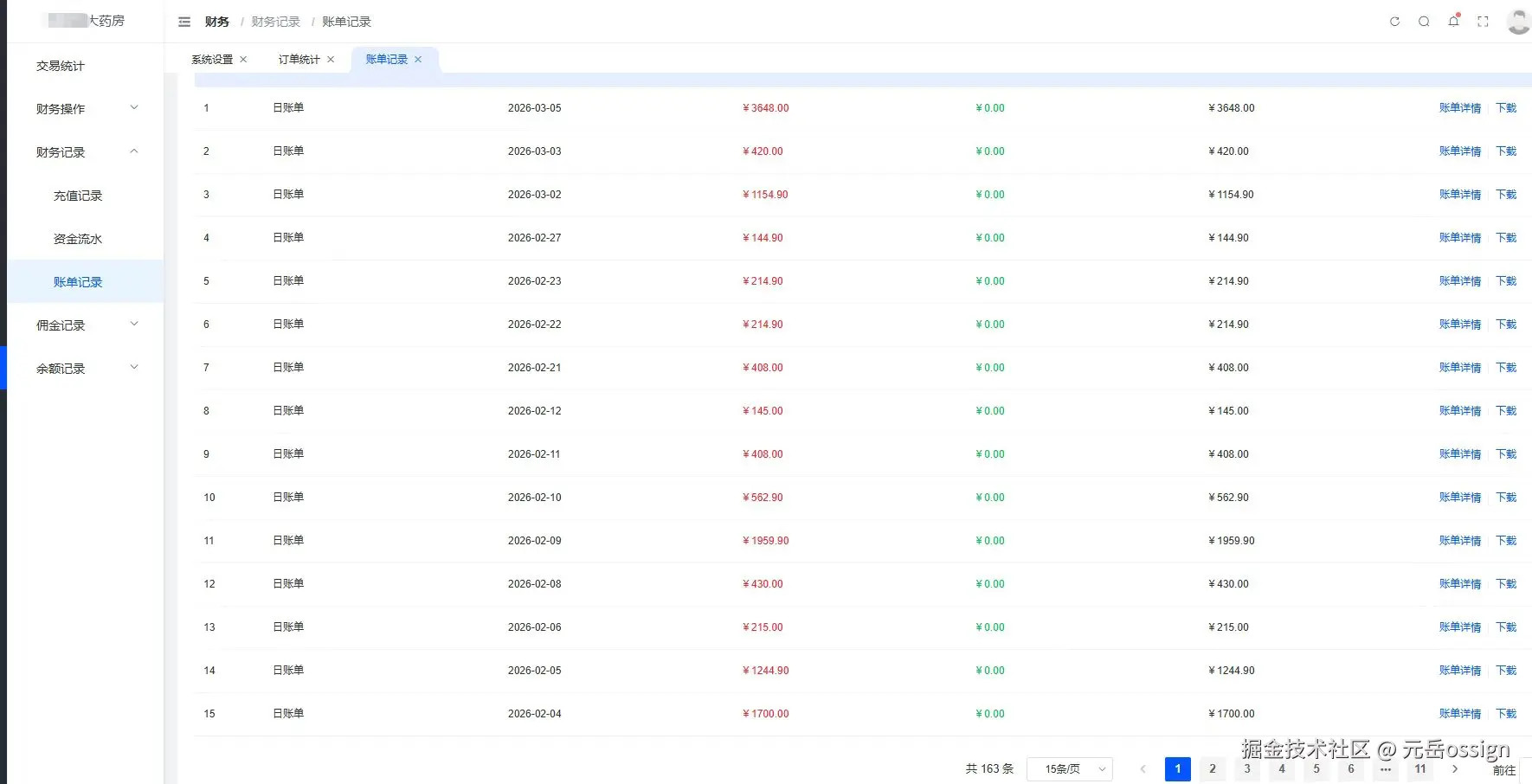This screenshot has width=1532, height=784.
Task: Go to page 3 in pagination
Action: [1247, 769]
